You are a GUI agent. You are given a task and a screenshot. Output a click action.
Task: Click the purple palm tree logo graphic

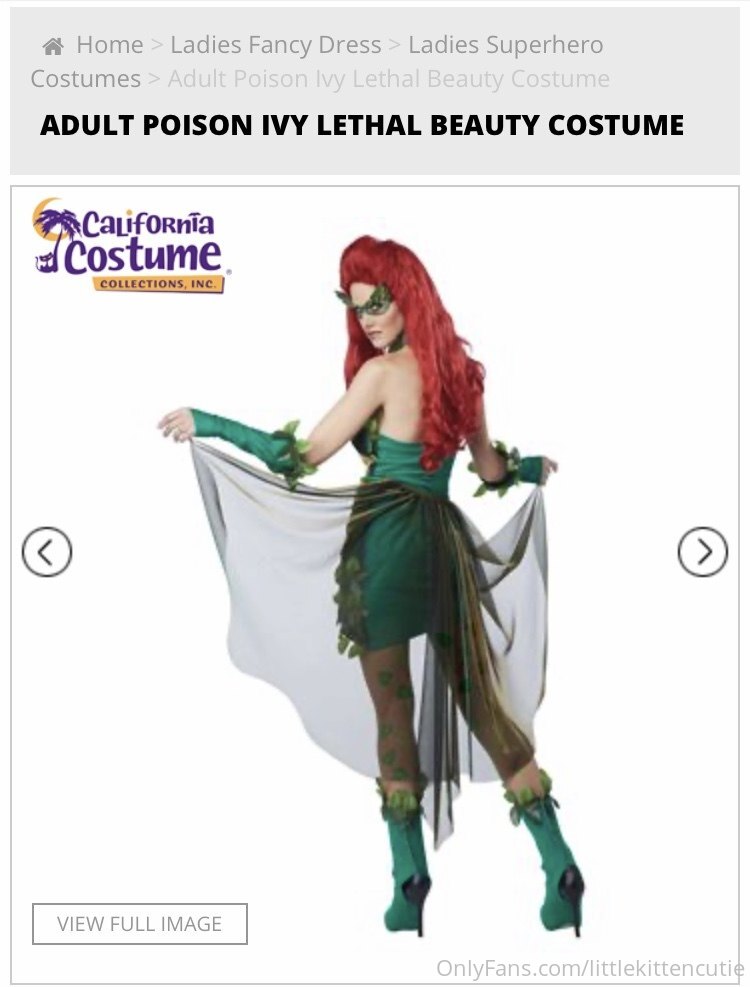click(53, 235)
